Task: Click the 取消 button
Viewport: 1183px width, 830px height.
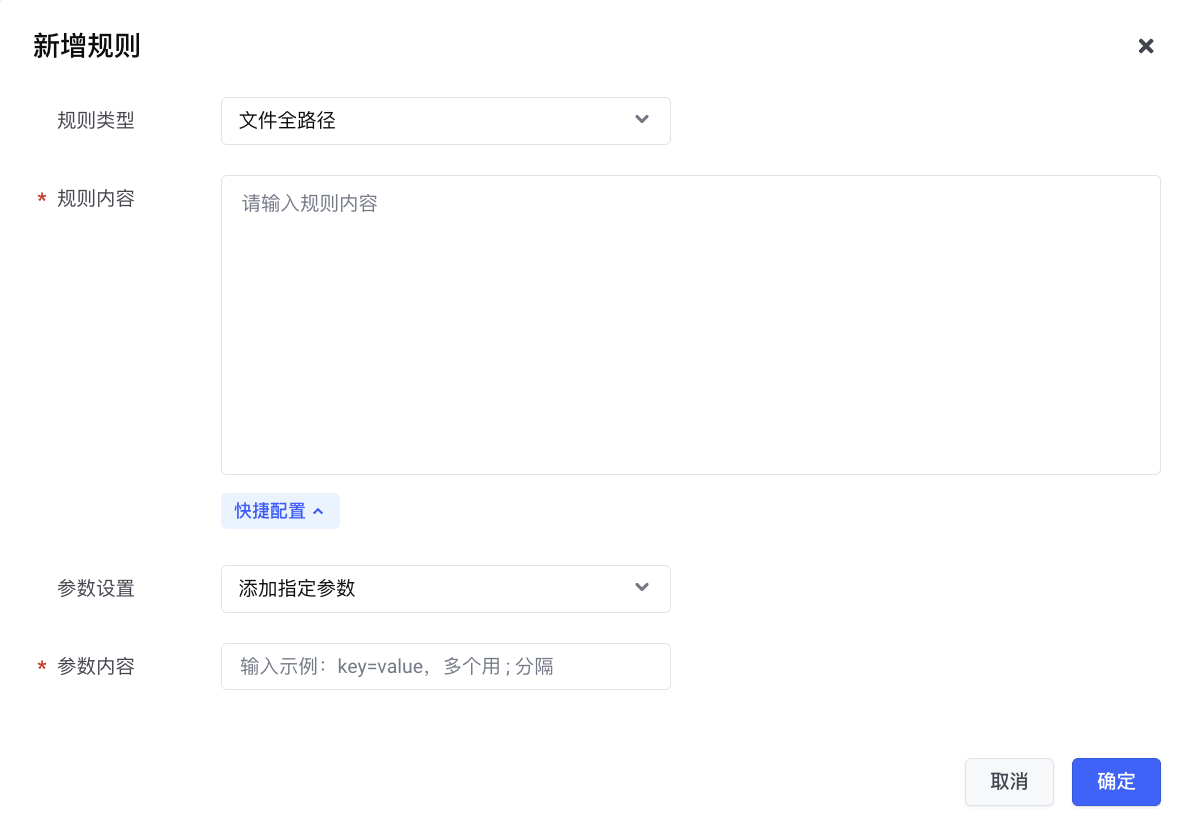Action: pyautogui.click(x=1009, y=782)
